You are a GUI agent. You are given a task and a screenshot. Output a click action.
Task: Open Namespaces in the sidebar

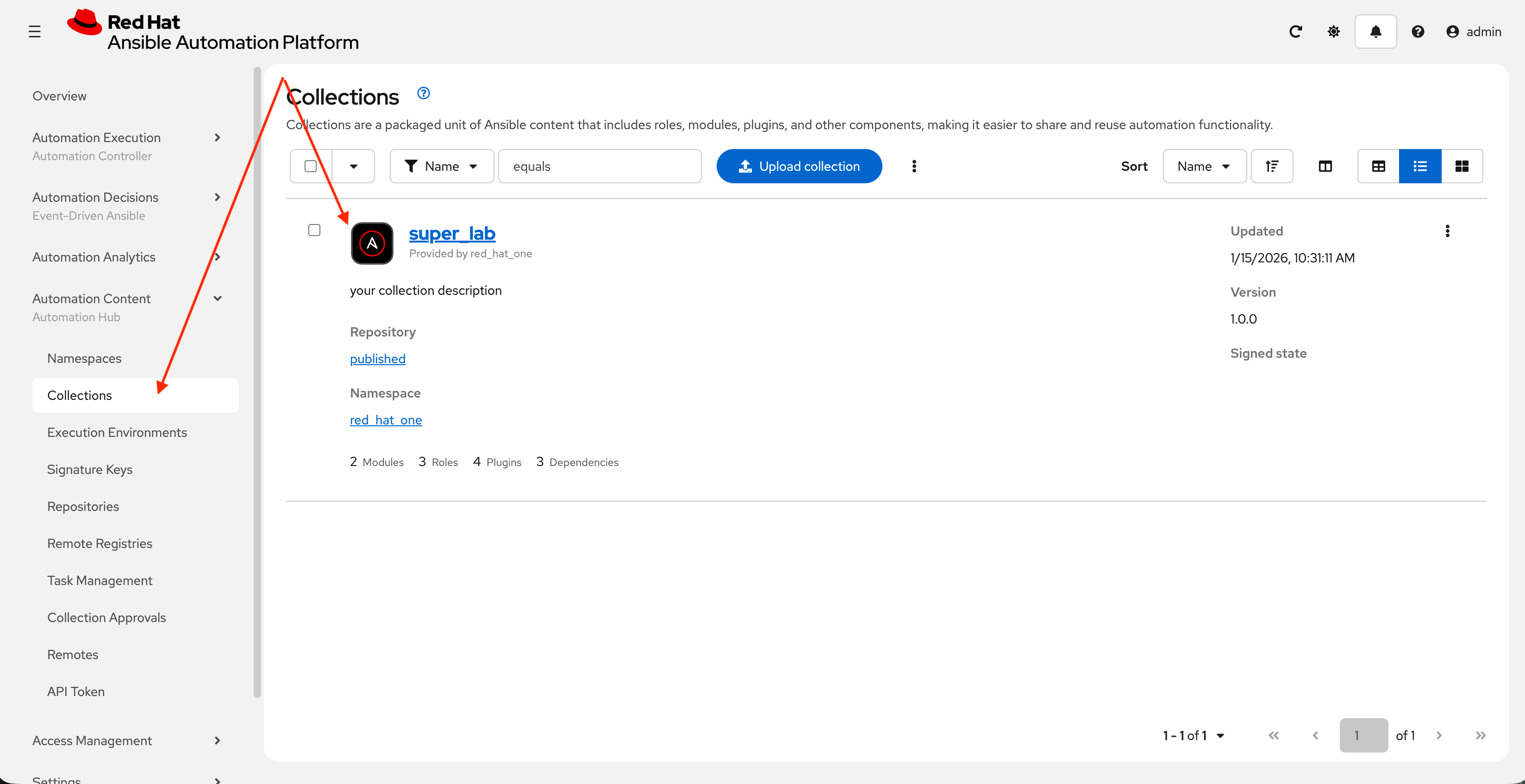[x=84, y=358]
